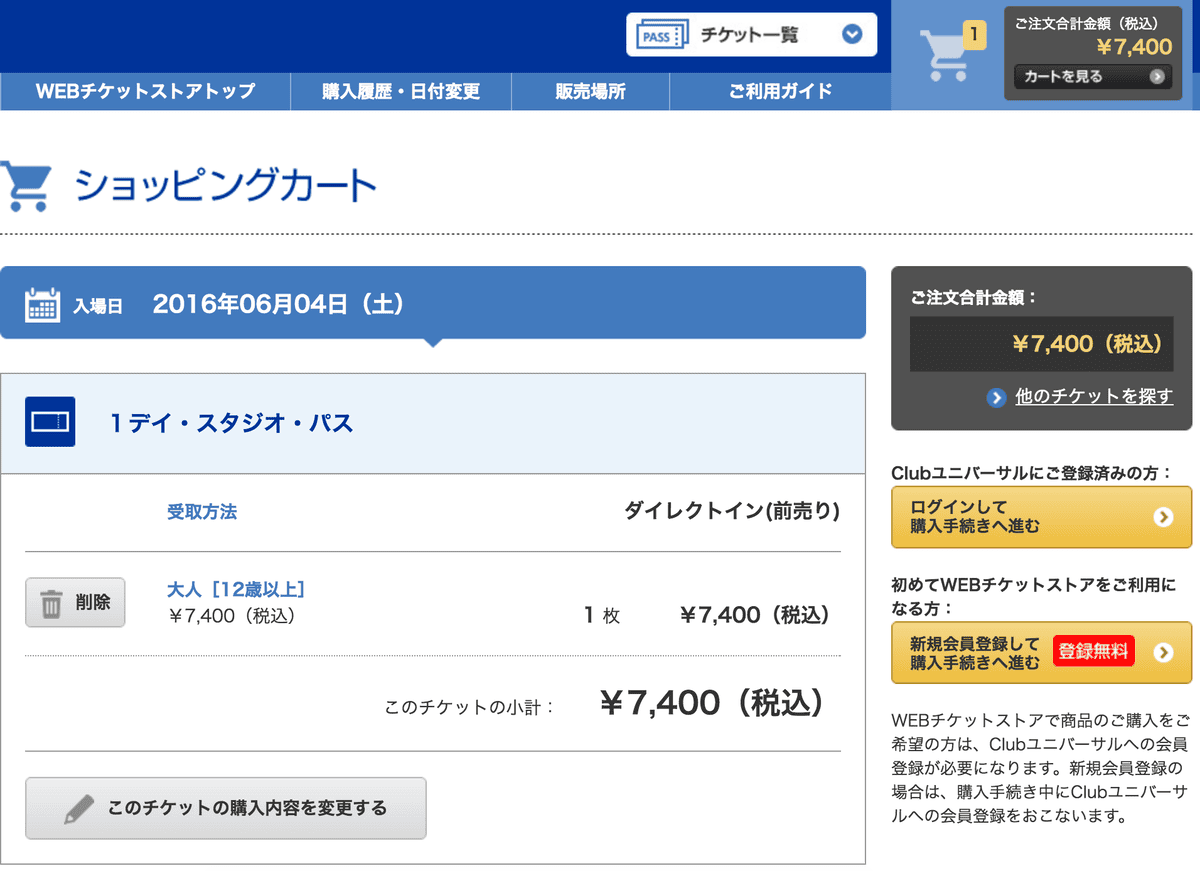The width and height of the screenshot is (1200, 871).
Task: Click the arrow icon beside 他のチケットを探す
Action: click(996, 397)
